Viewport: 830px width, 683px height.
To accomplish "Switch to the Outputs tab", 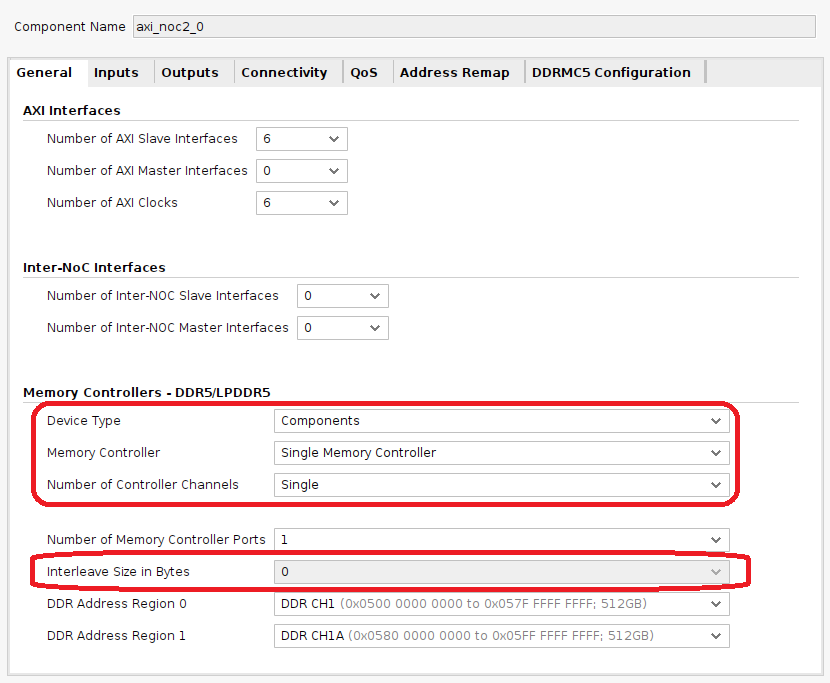I will (x=190, y=72).
